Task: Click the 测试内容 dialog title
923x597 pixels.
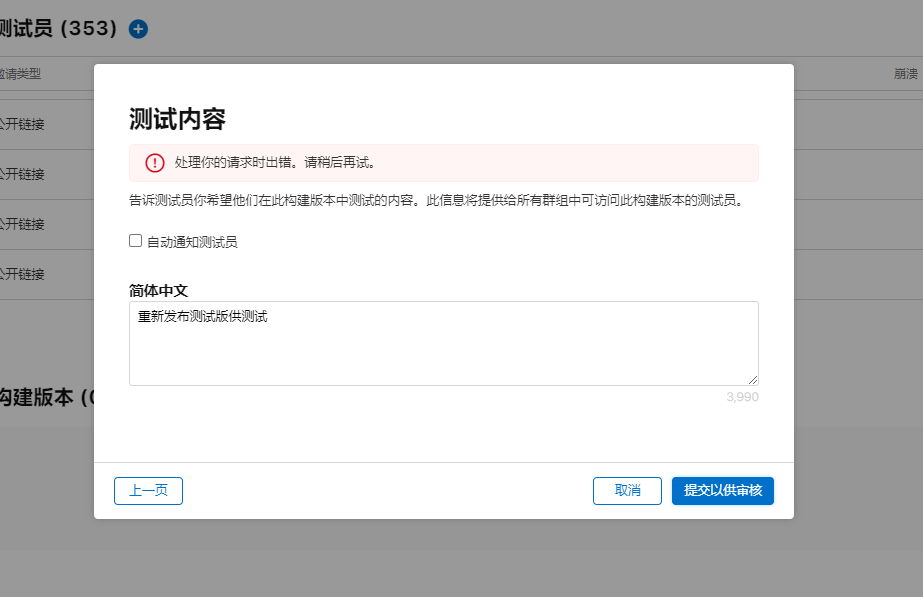Action: point(177,119)
